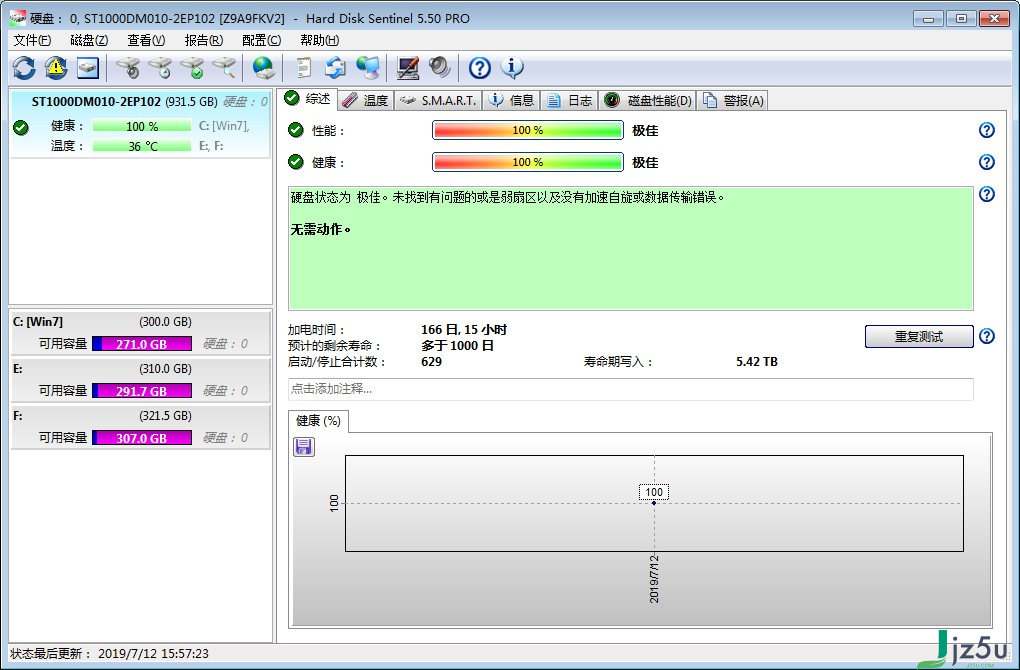Open the 报告(R) menu
The width and height of the screenshot is (1020, 670).
click(204, 40)
